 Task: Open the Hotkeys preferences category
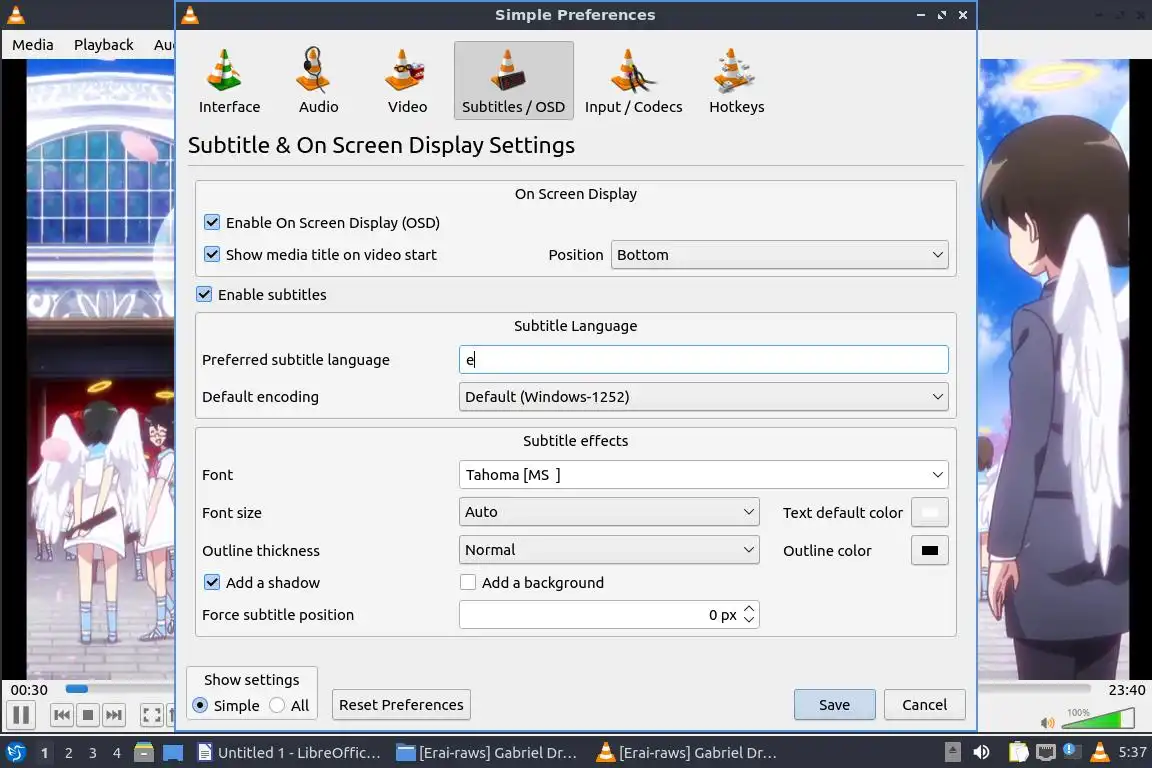tap(736, 81)
